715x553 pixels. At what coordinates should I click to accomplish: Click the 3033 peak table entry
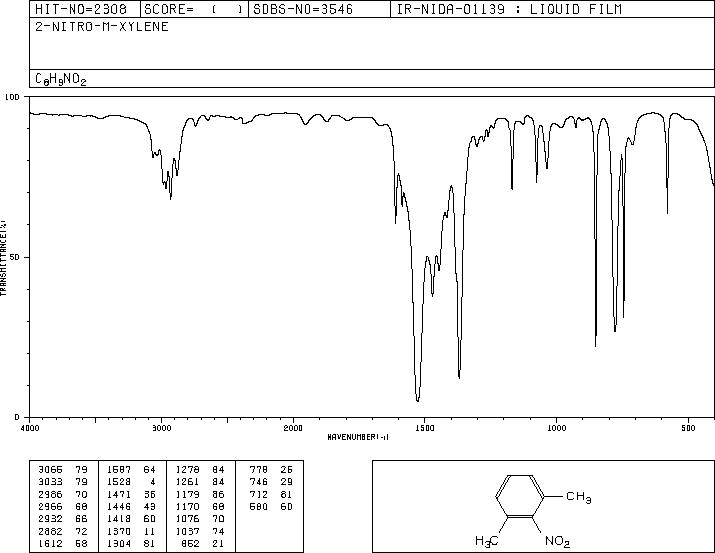(51, 482)
